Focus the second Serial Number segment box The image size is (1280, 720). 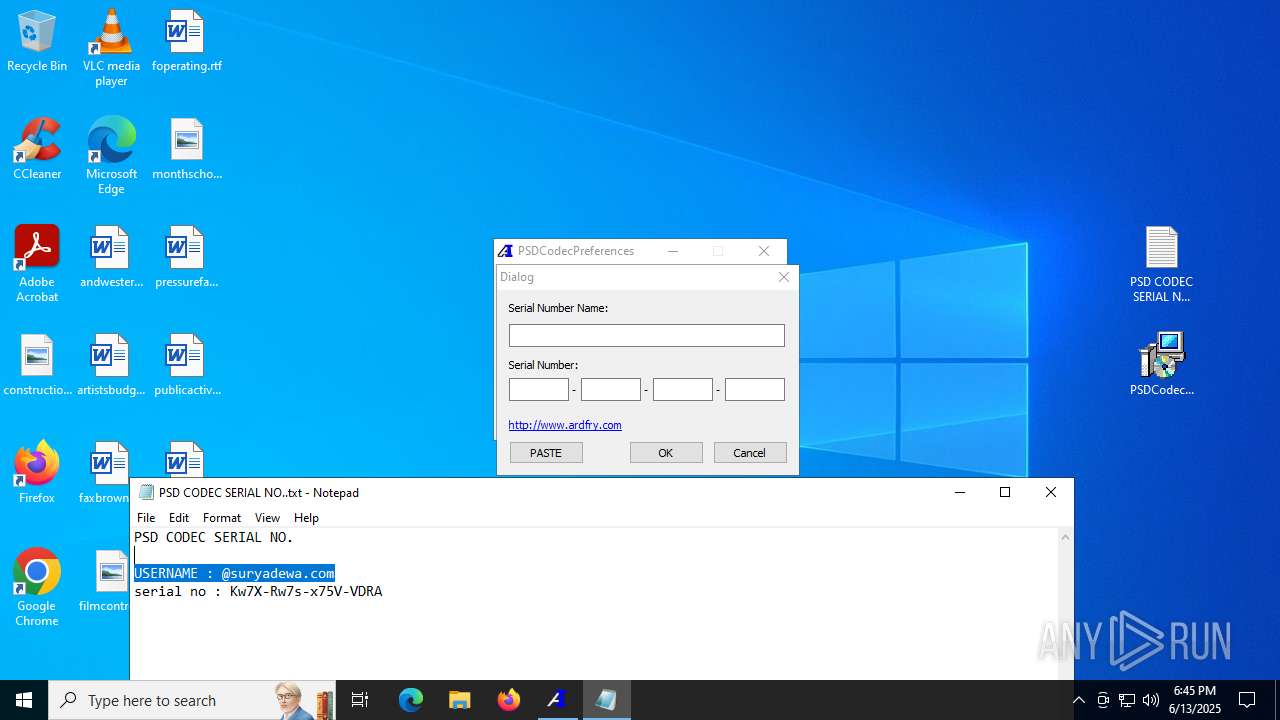611,389
